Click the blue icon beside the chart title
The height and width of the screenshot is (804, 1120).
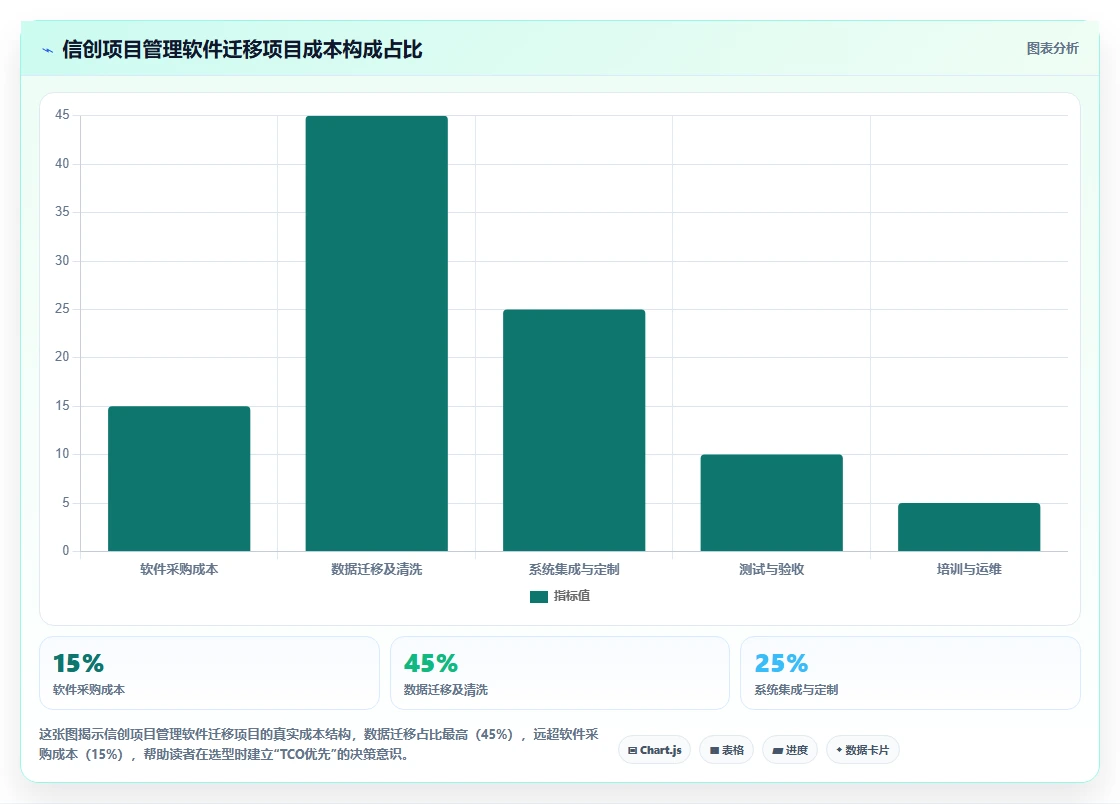47,50
